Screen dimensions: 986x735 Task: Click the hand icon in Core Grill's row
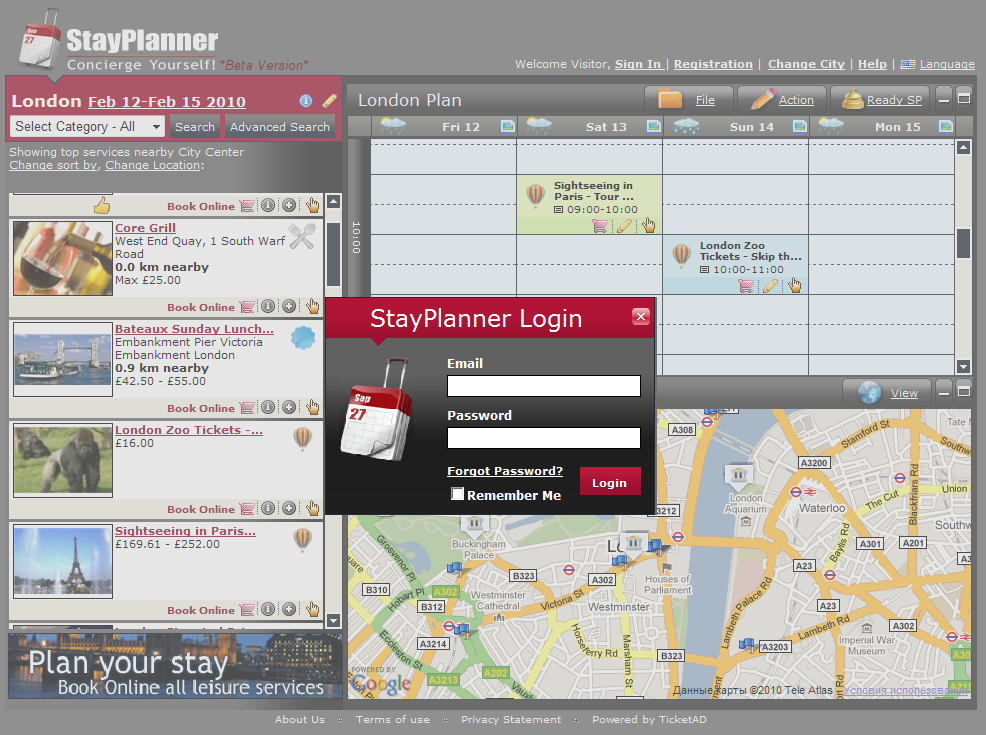313,306
